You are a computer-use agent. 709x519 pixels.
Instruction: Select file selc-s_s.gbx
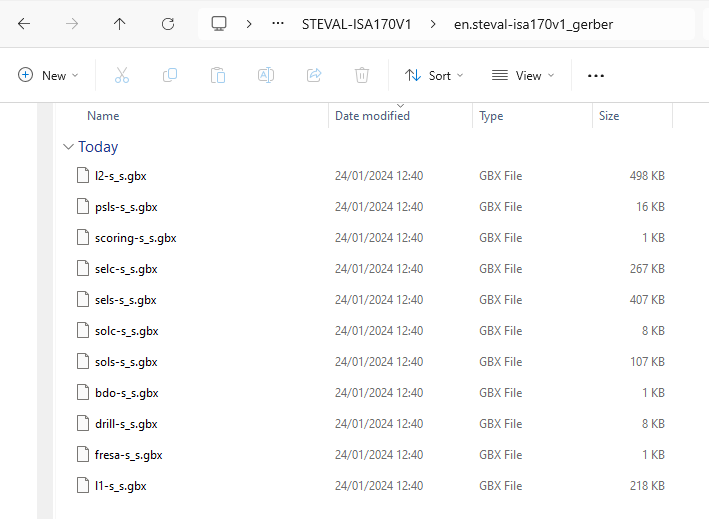tap(126, 269)
